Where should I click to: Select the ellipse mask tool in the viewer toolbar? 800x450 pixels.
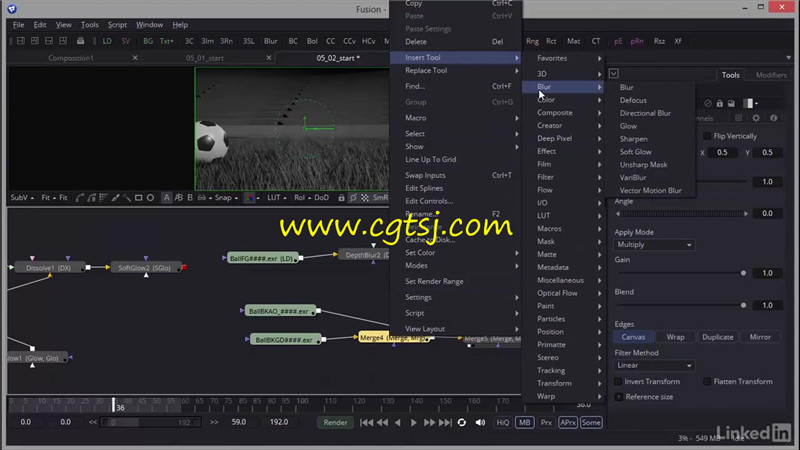[x=150, y=197]
